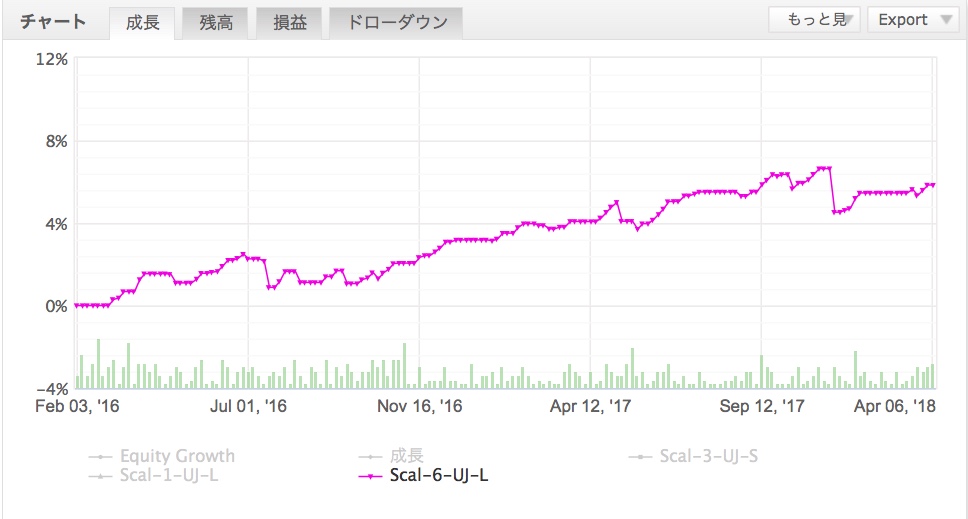Image resolution: width=968 pixels, height=519 pixels.
Task: Toggle the Scal-3-UJ-S series on
Action: tap(708, 457)
